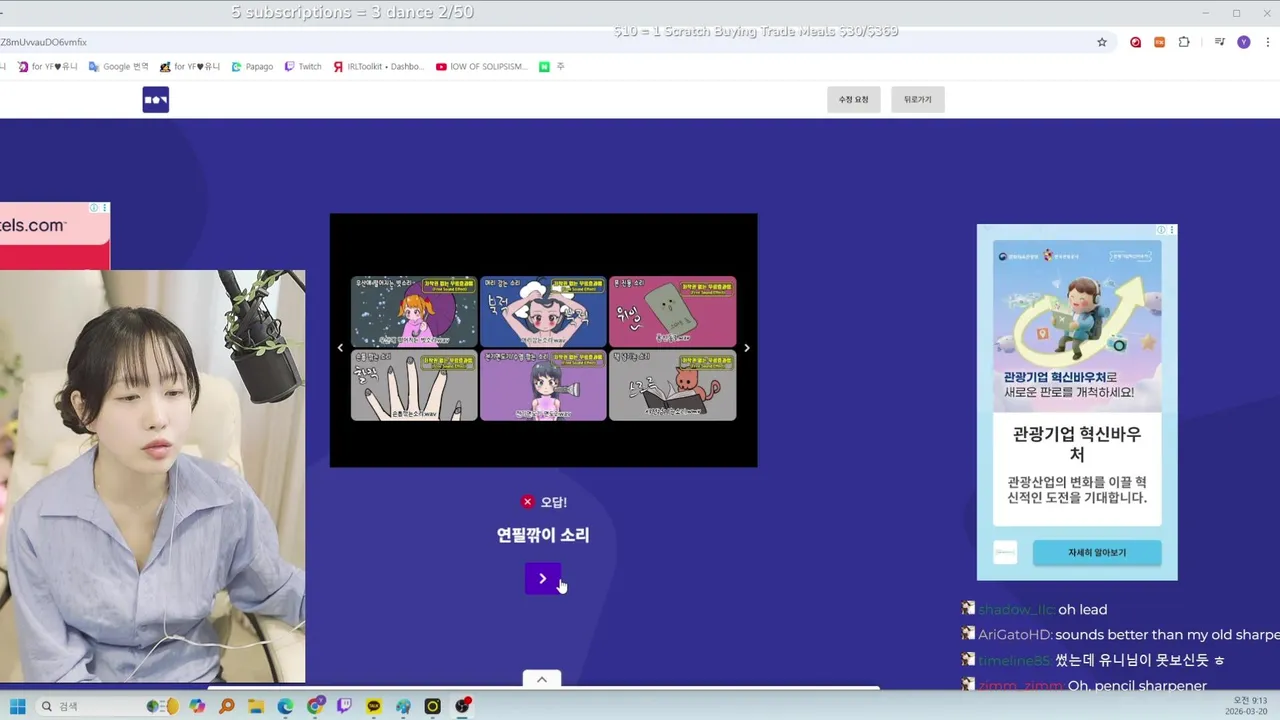Open the IRLToolkit Dashboard bookmark

pos(379,67)
